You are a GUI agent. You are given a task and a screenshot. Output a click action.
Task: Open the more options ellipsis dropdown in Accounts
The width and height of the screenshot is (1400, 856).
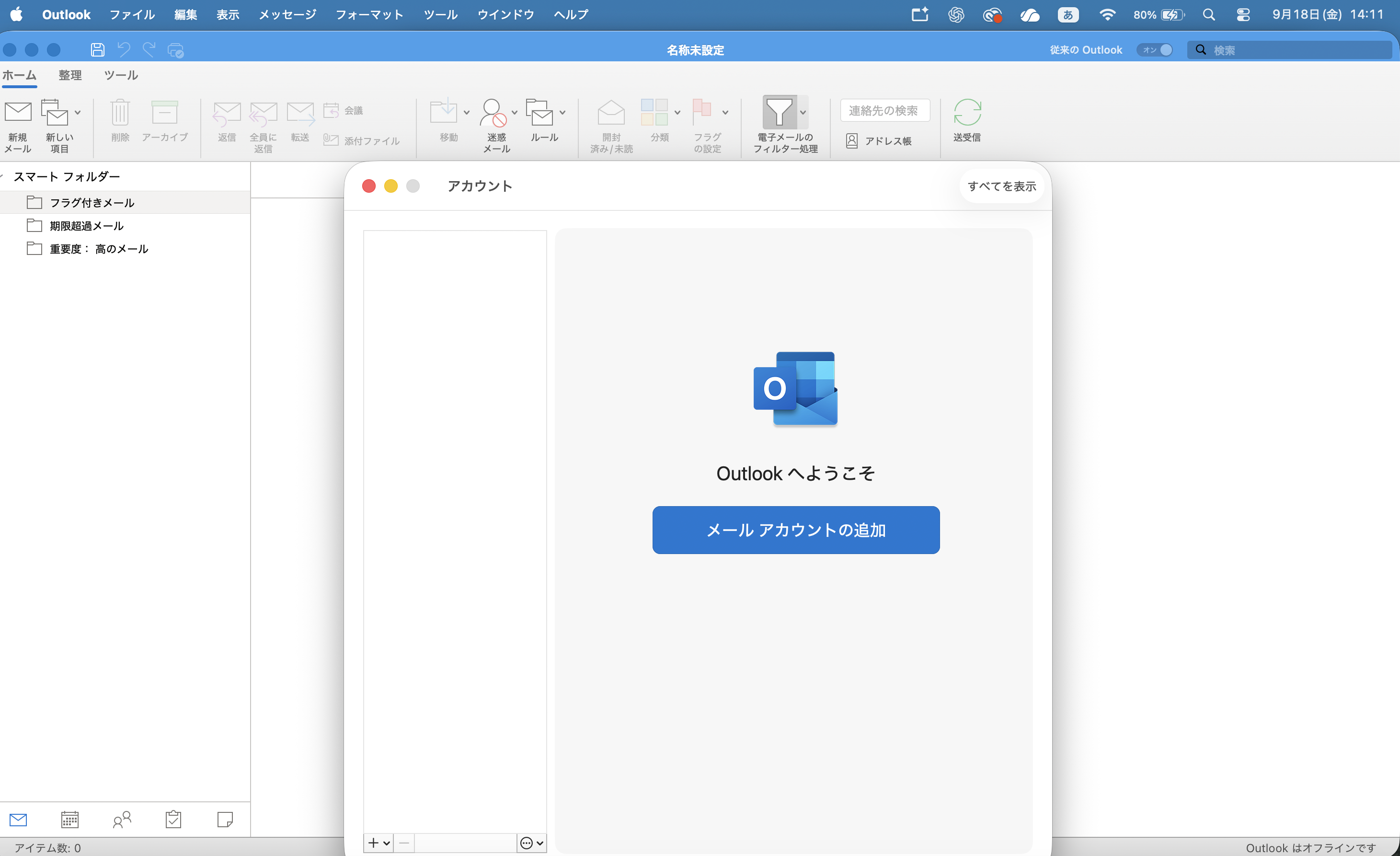[x=532, y=843]
